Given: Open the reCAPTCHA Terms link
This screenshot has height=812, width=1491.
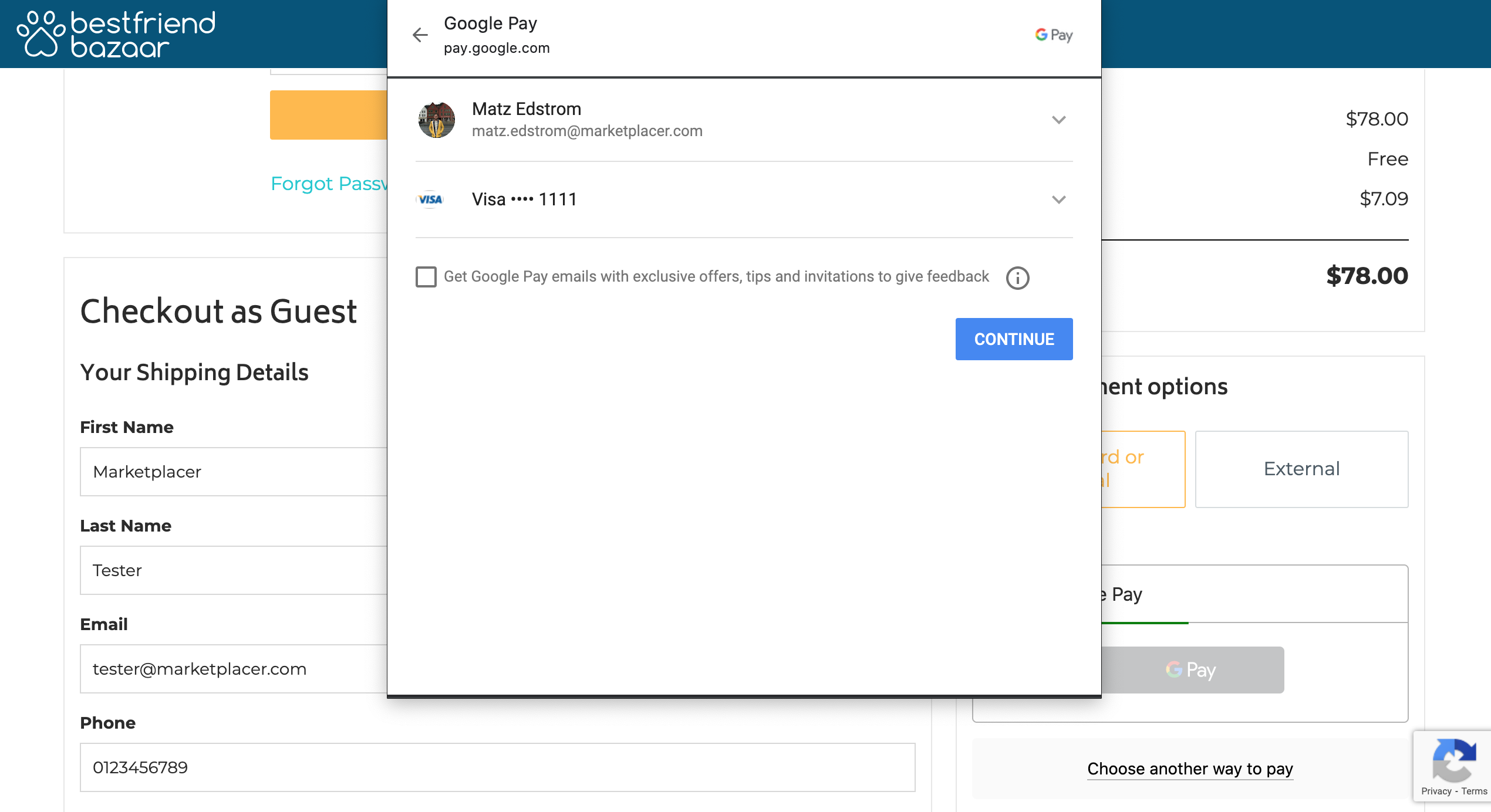Looking at the screenshot, I should tap(1474, 791).
